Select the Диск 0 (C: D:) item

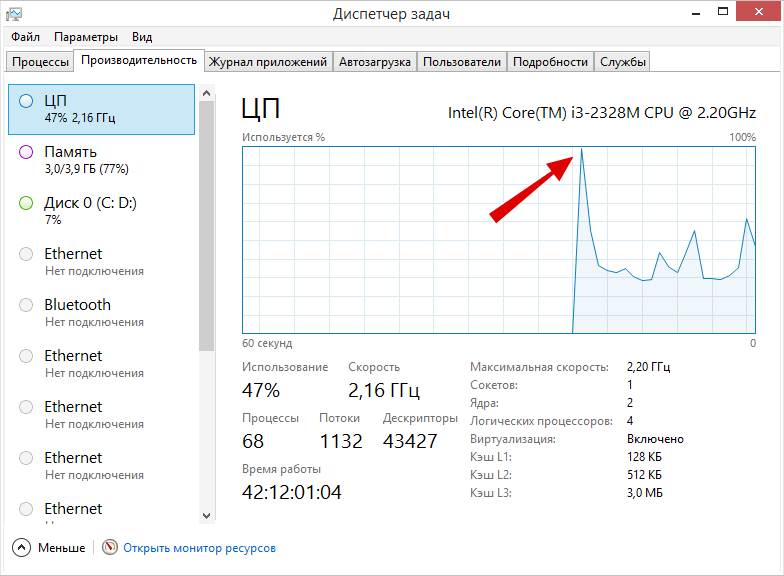pyautogui.click(x=102, y=211)
